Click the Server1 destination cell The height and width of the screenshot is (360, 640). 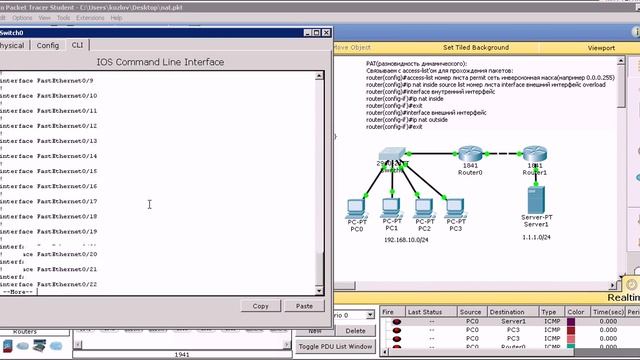click(x=513, y=322)
